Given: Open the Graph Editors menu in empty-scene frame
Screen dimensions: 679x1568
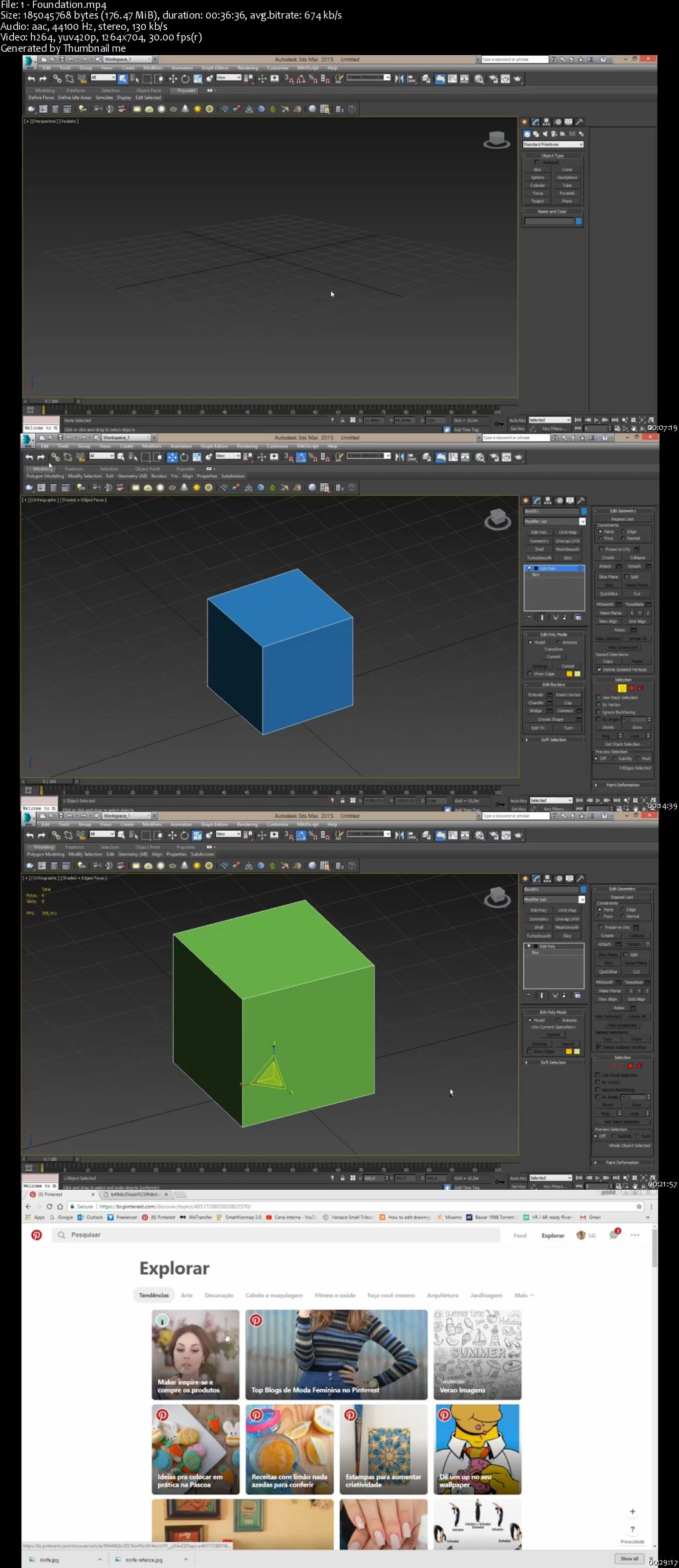Looking at the screenshot, I should 215,68.
